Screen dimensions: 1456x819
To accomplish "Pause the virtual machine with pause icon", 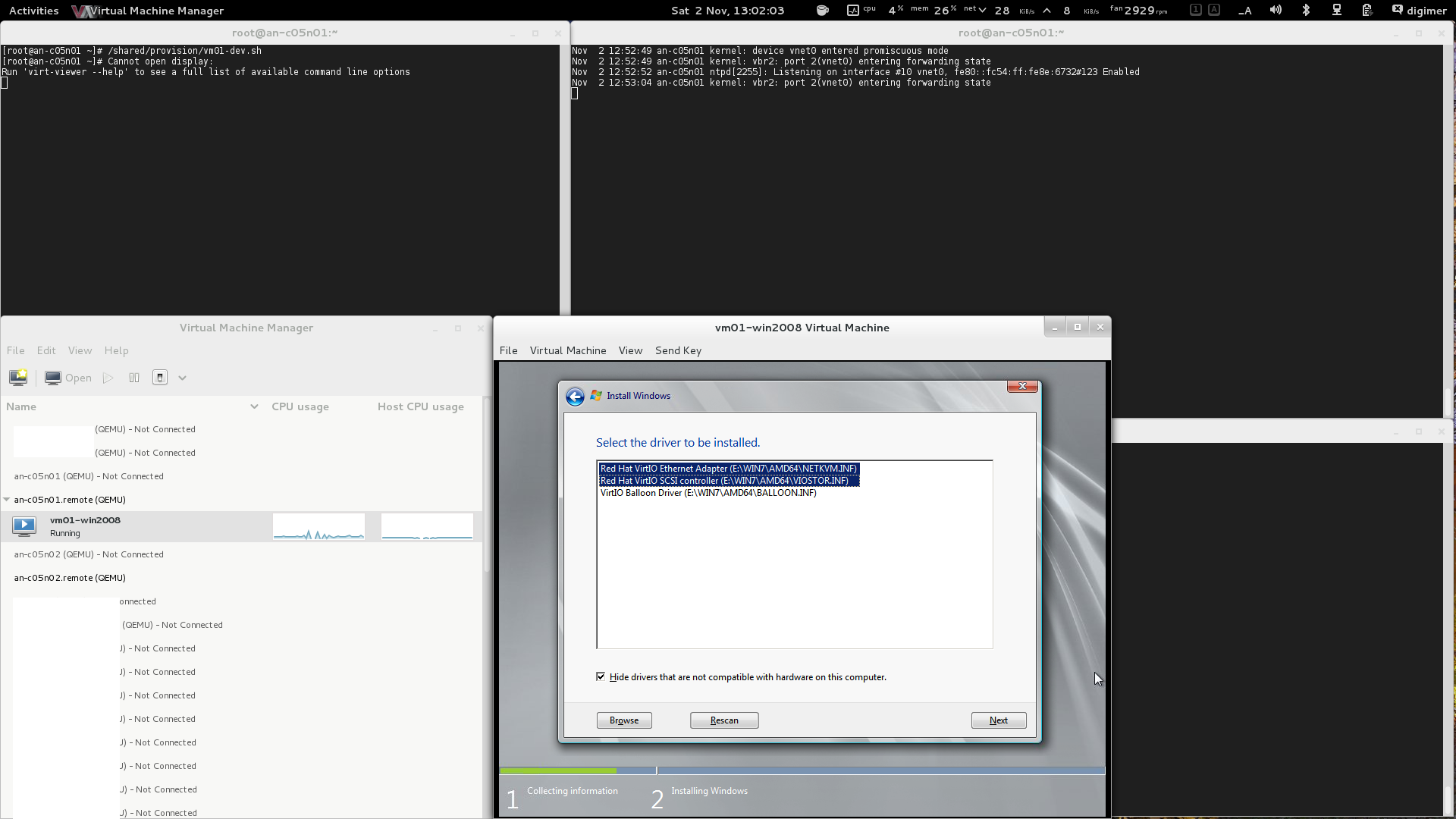I will [134, 378].
